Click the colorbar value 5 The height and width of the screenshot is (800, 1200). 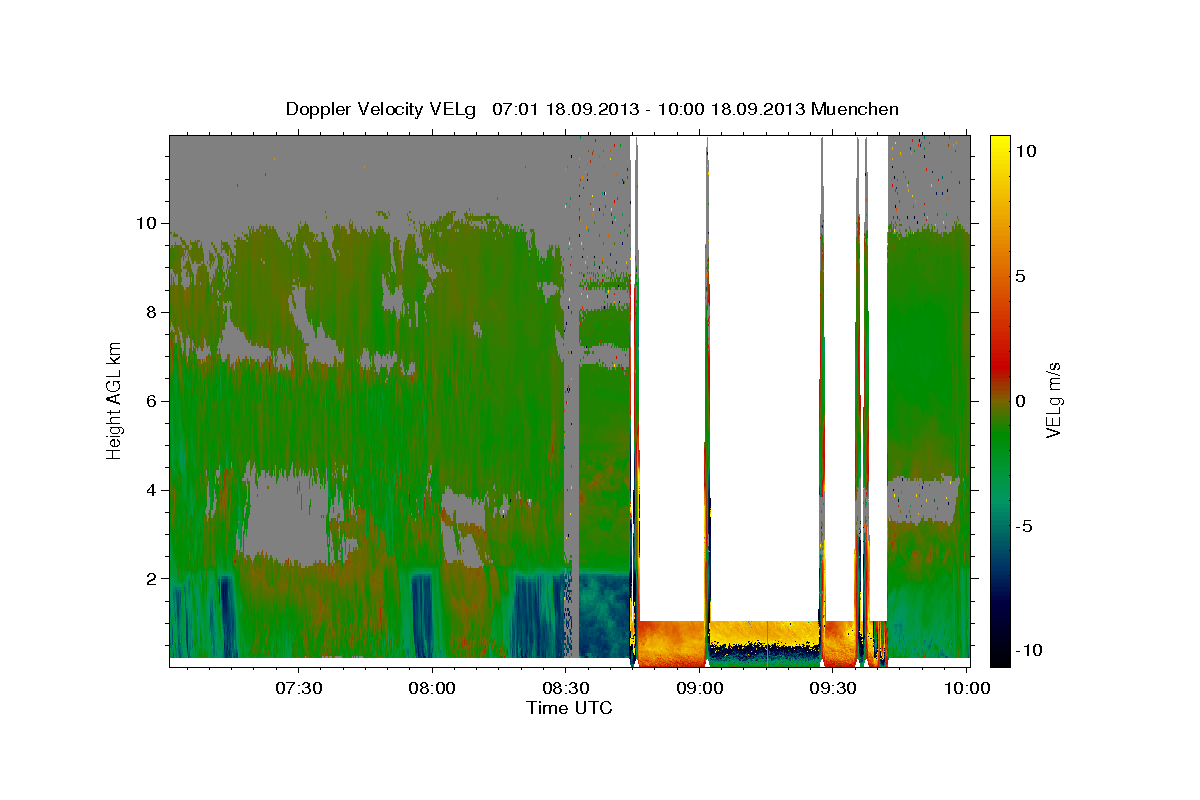click(1020, 276)
